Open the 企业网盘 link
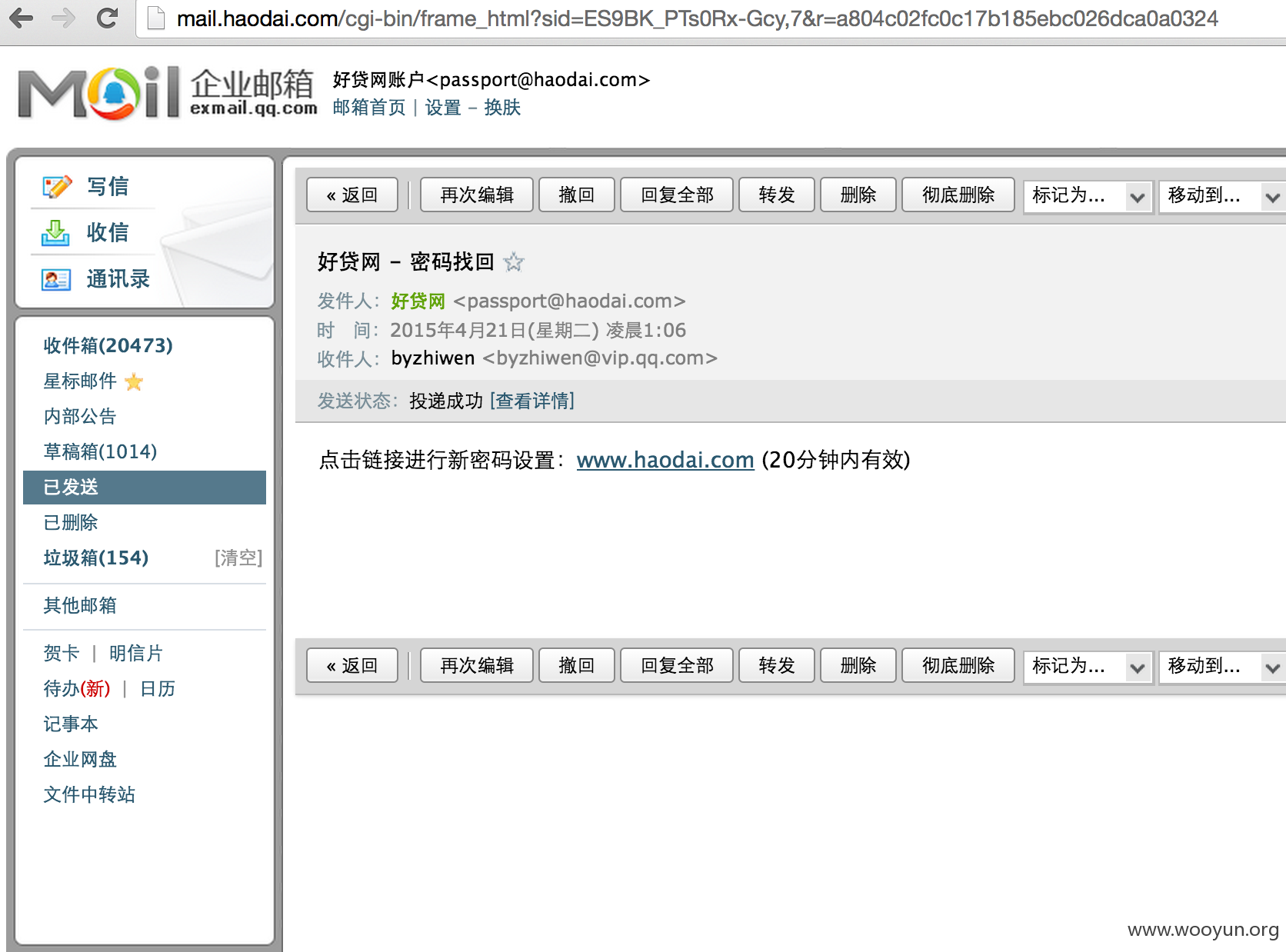This screenshot has width=1286, height=952. tap(80, 760)
